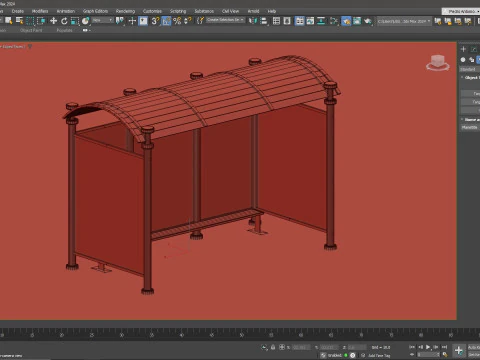
Task: Switch to Populate ribbon tab
Action: [x=64, y=30]
